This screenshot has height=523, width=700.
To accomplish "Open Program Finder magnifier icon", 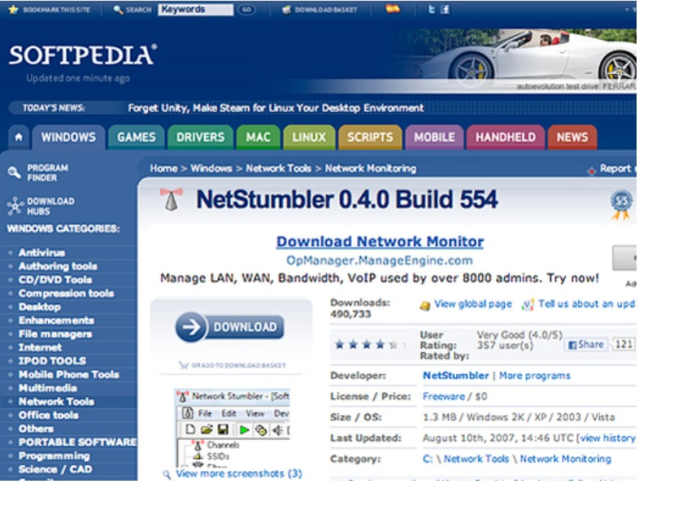I will coord(14,173).
